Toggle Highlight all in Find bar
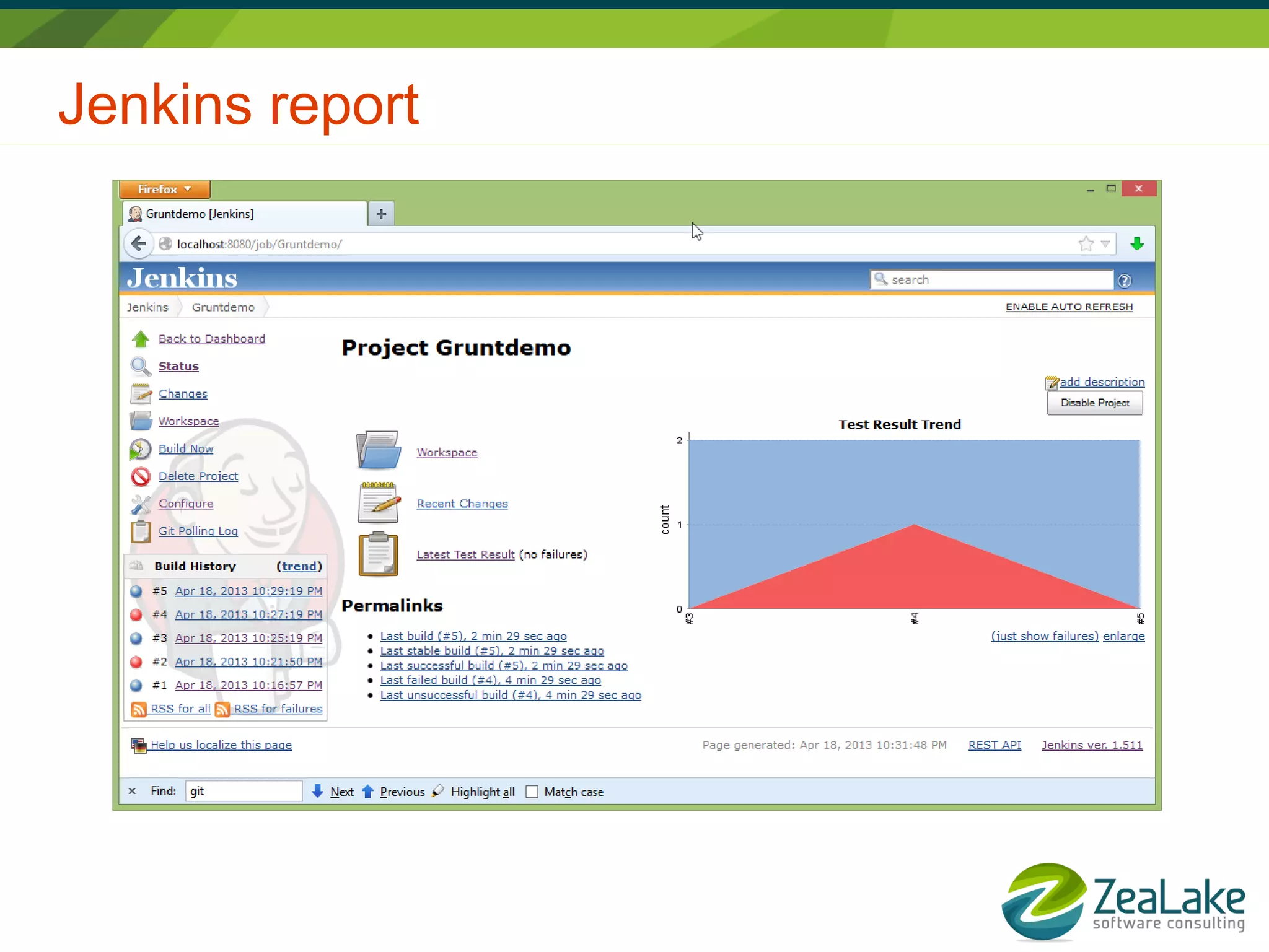This screenshot has height=952, width=1269. point(475,792)
